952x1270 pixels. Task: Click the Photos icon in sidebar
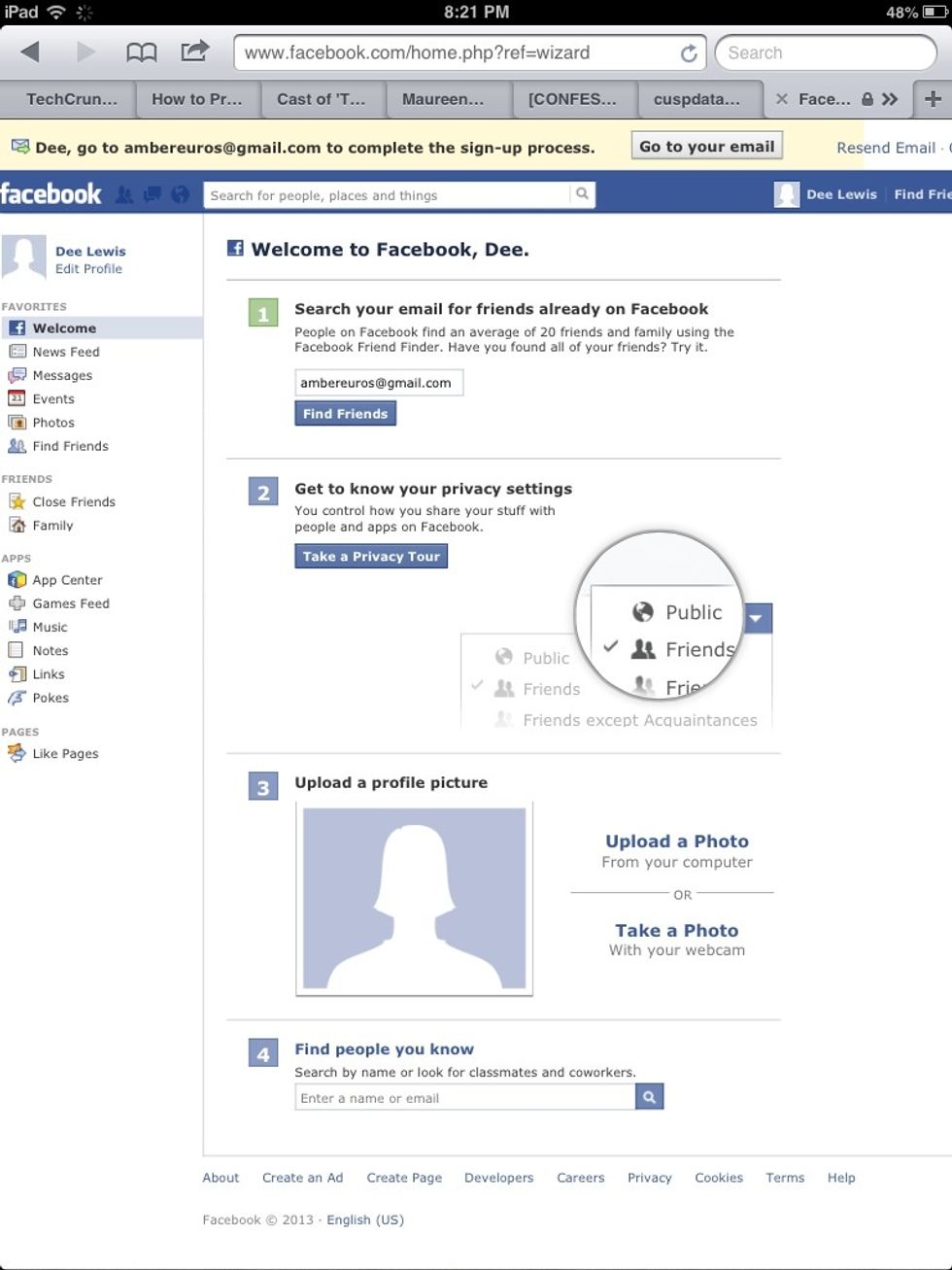(17, 422)
